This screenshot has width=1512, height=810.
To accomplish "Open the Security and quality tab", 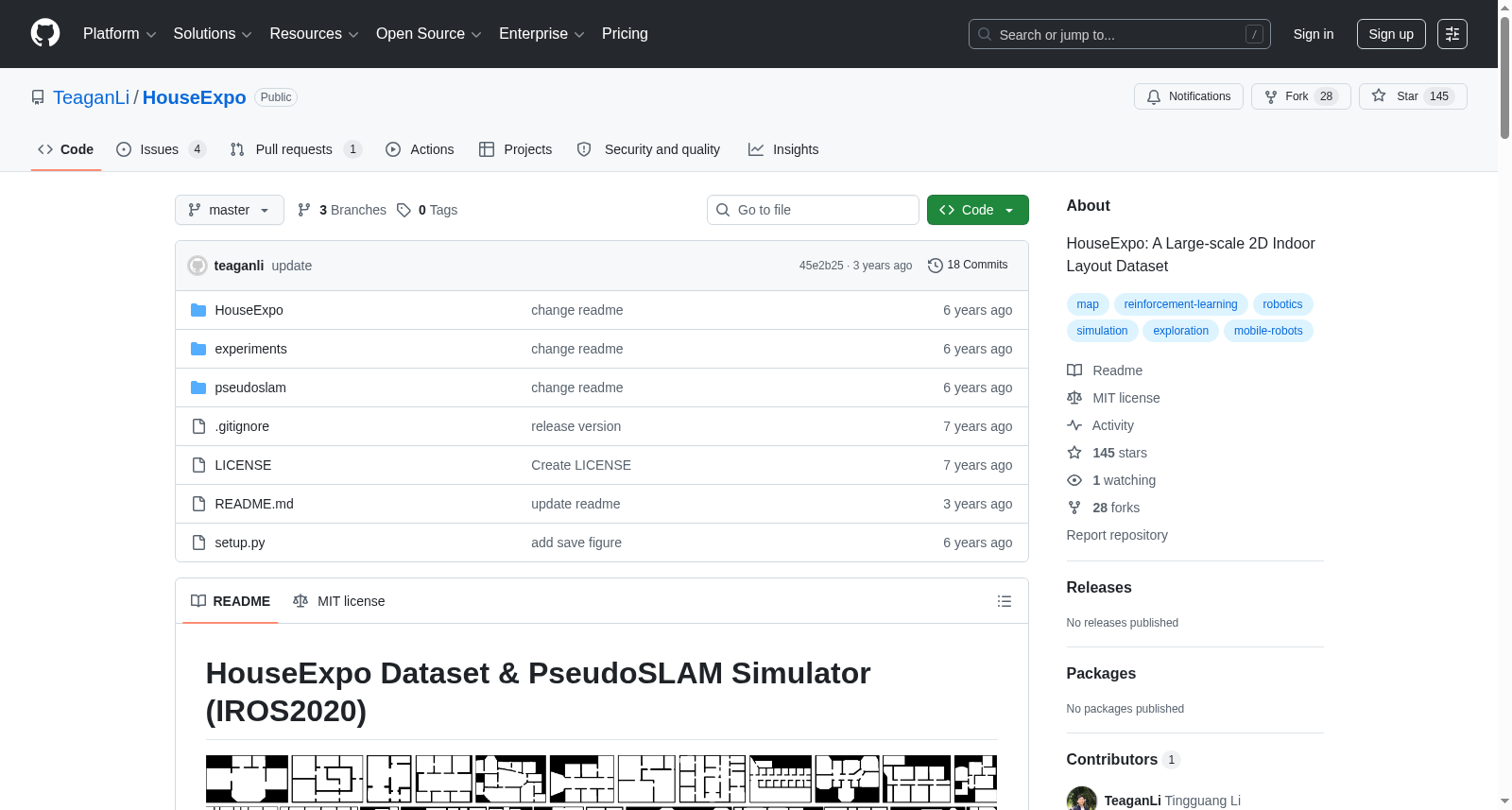I will [649, 149].
